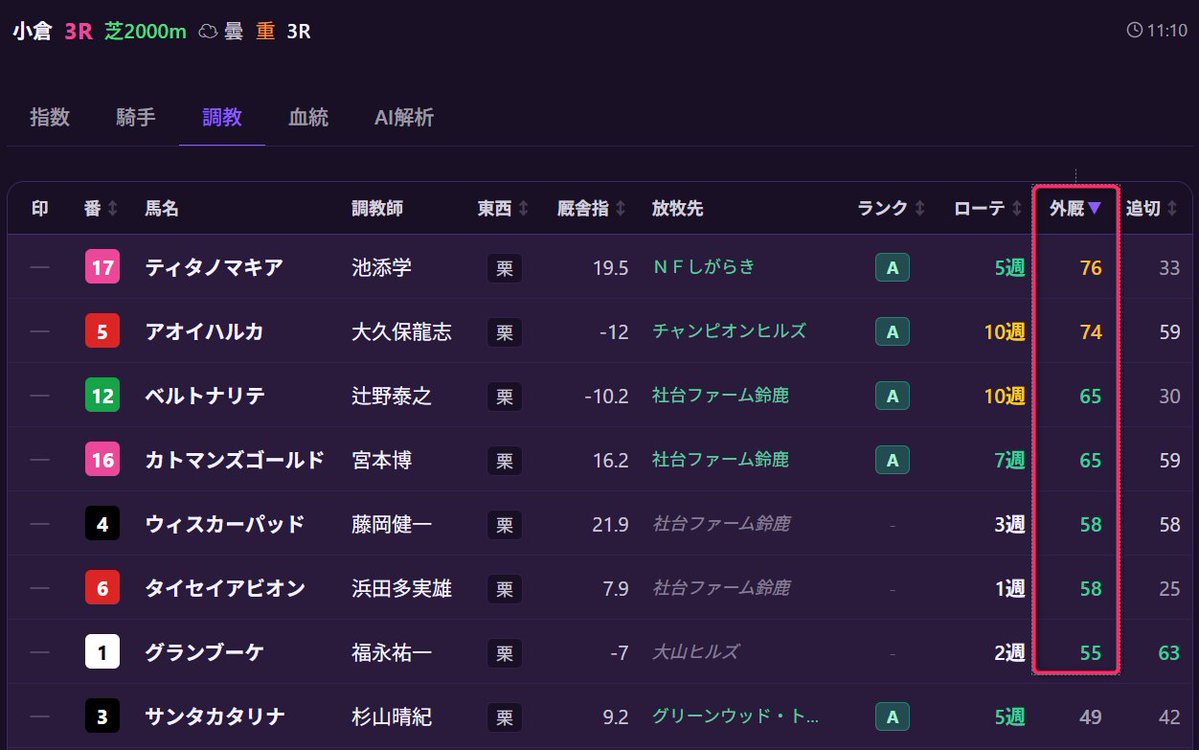
Task: Click mark dash for ティタノマキア row
Action: (x=40, y=268)
